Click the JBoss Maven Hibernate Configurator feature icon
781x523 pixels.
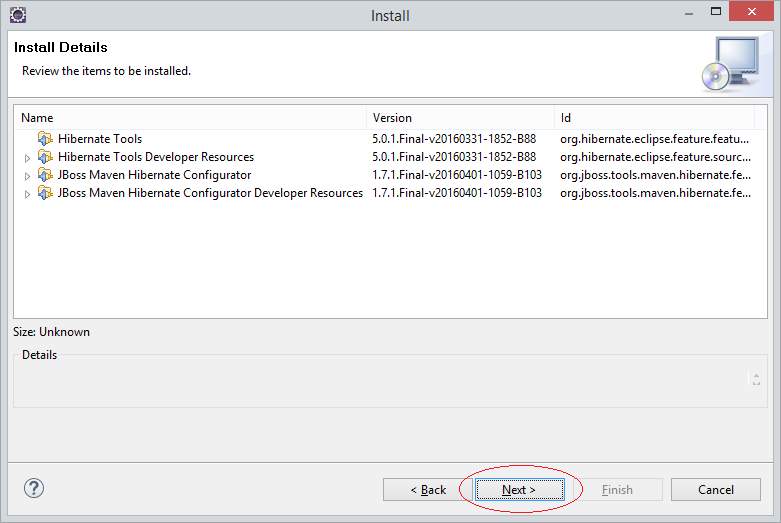pyautogui.click(x=45, y=175)
